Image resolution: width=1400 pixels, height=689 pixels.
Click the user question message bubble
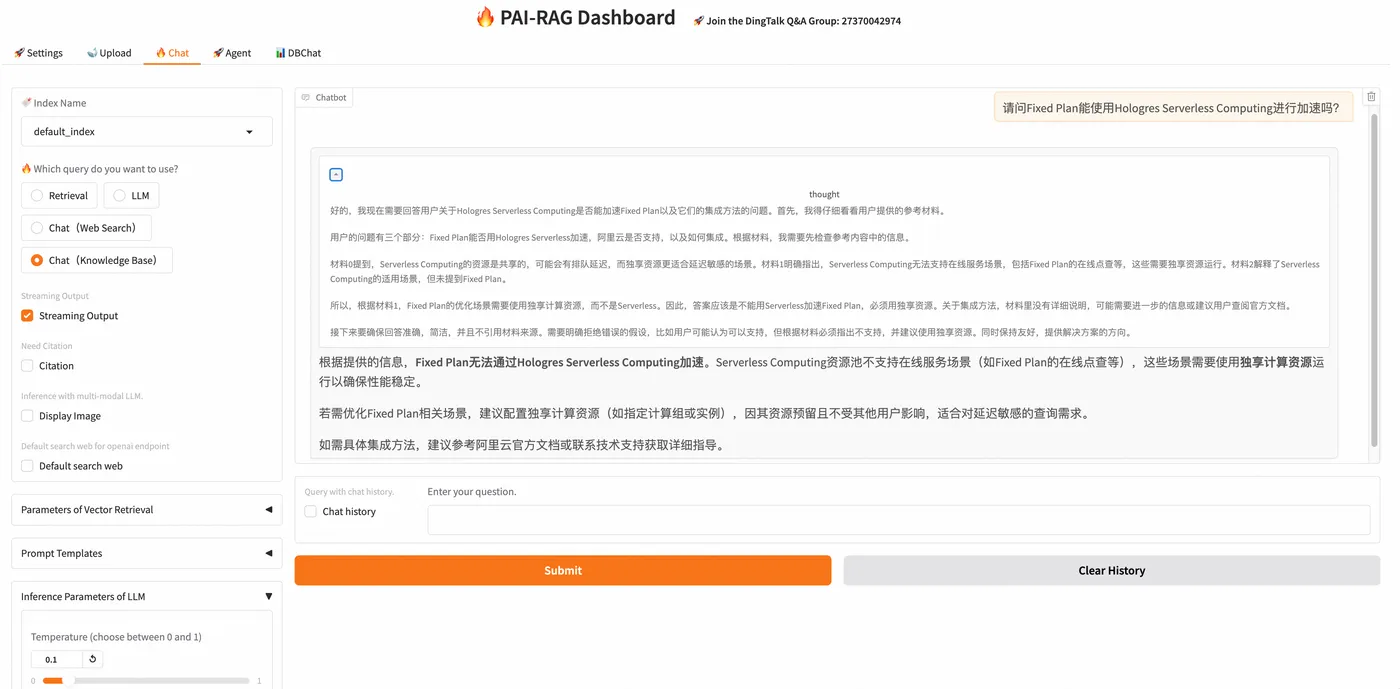pos(1173,108)
